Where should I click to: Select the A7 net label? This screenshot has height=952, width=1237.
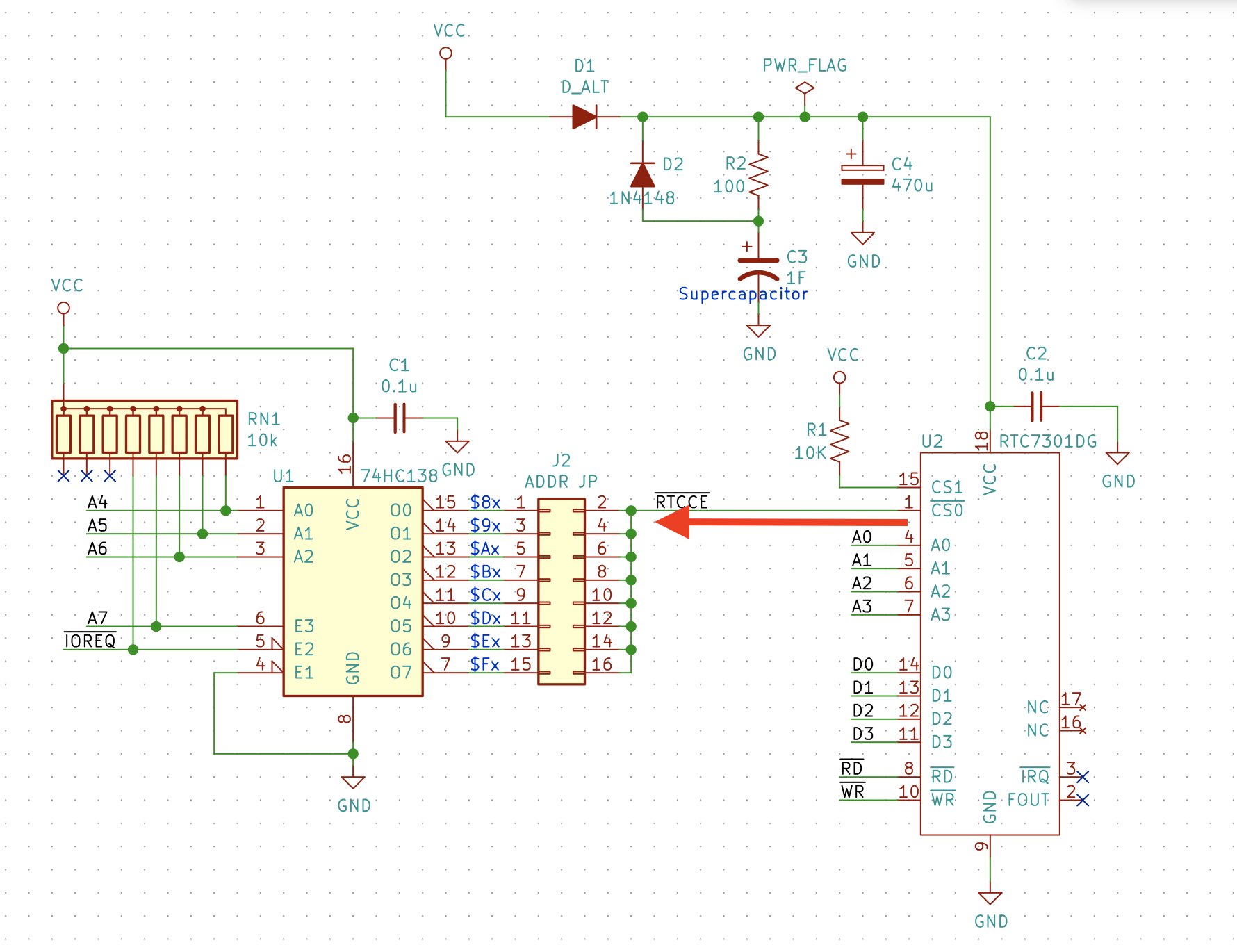click(x=97, y=618)
